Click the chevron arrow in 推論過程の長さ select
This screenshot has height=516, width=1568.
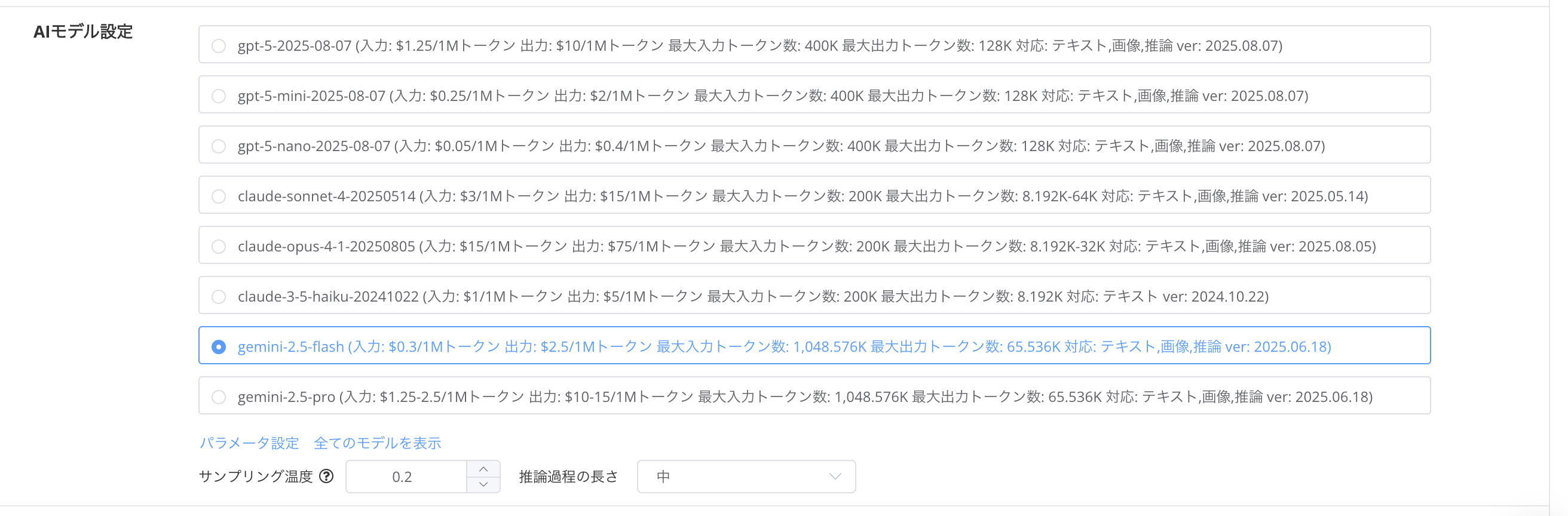click(x=835, y=477)
